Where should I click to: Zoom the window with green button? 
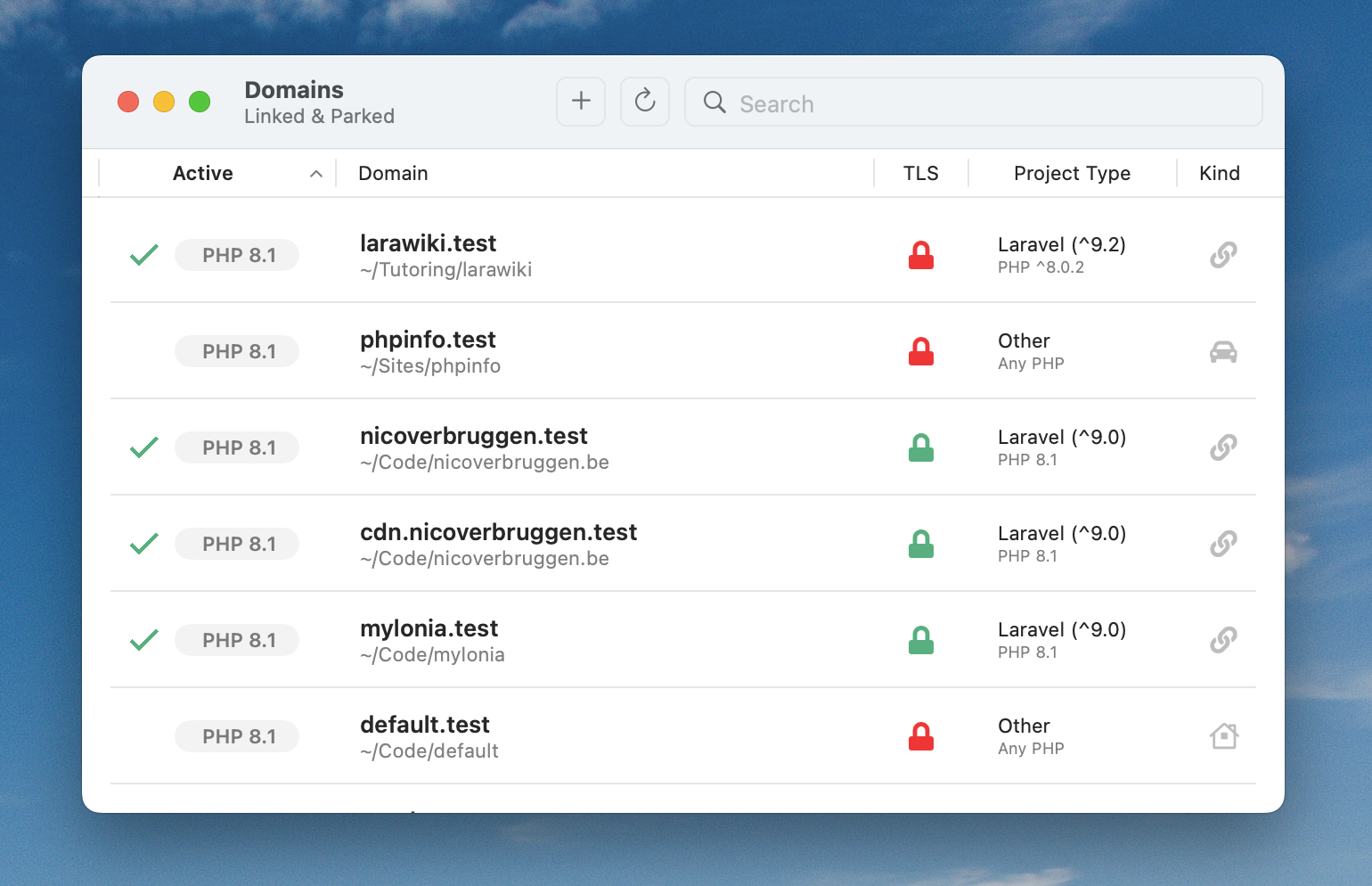click(200, 102)
